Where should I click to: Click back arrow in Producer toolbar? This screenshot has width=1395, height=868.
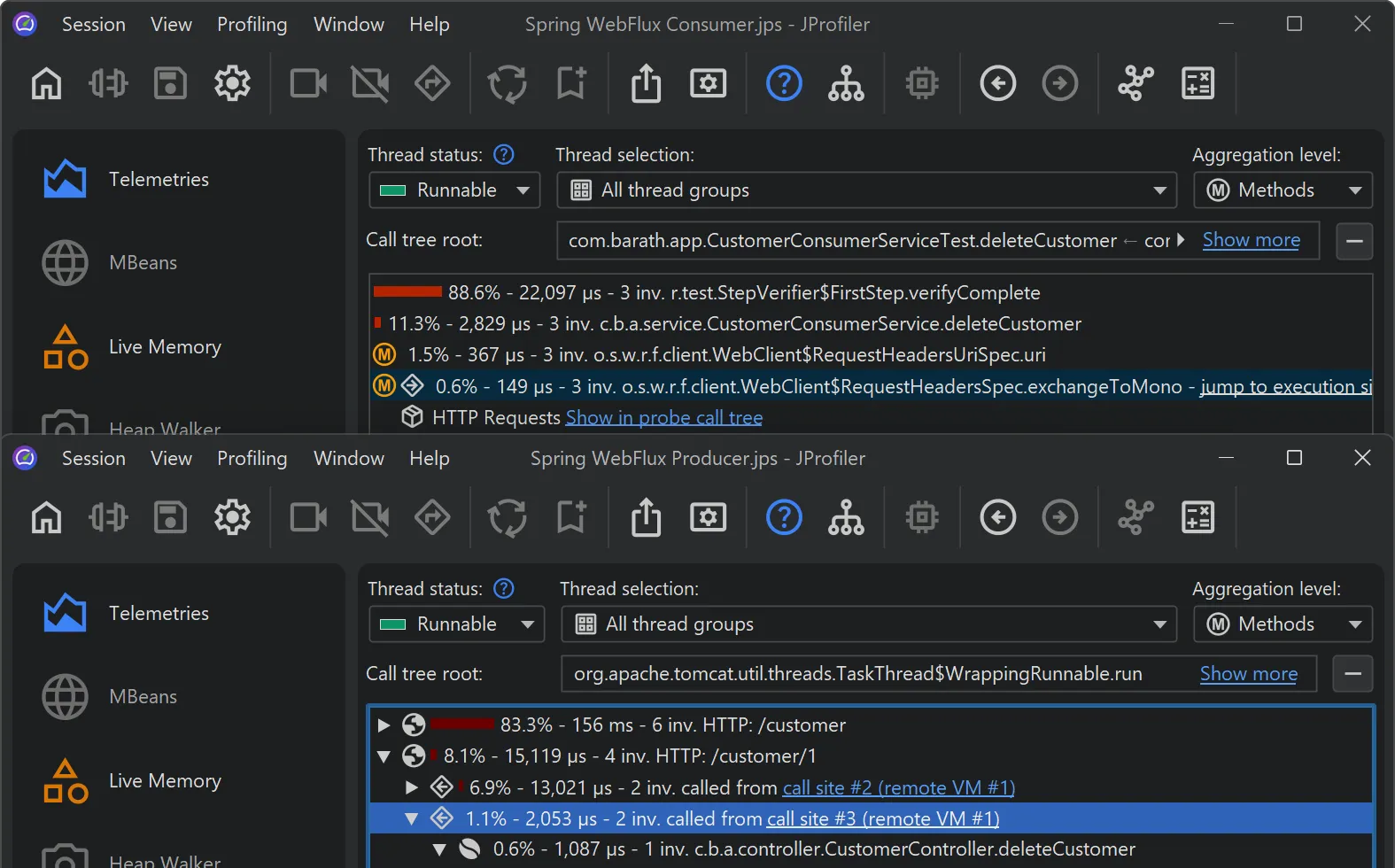pyautogui.click(x=998, y=517)
